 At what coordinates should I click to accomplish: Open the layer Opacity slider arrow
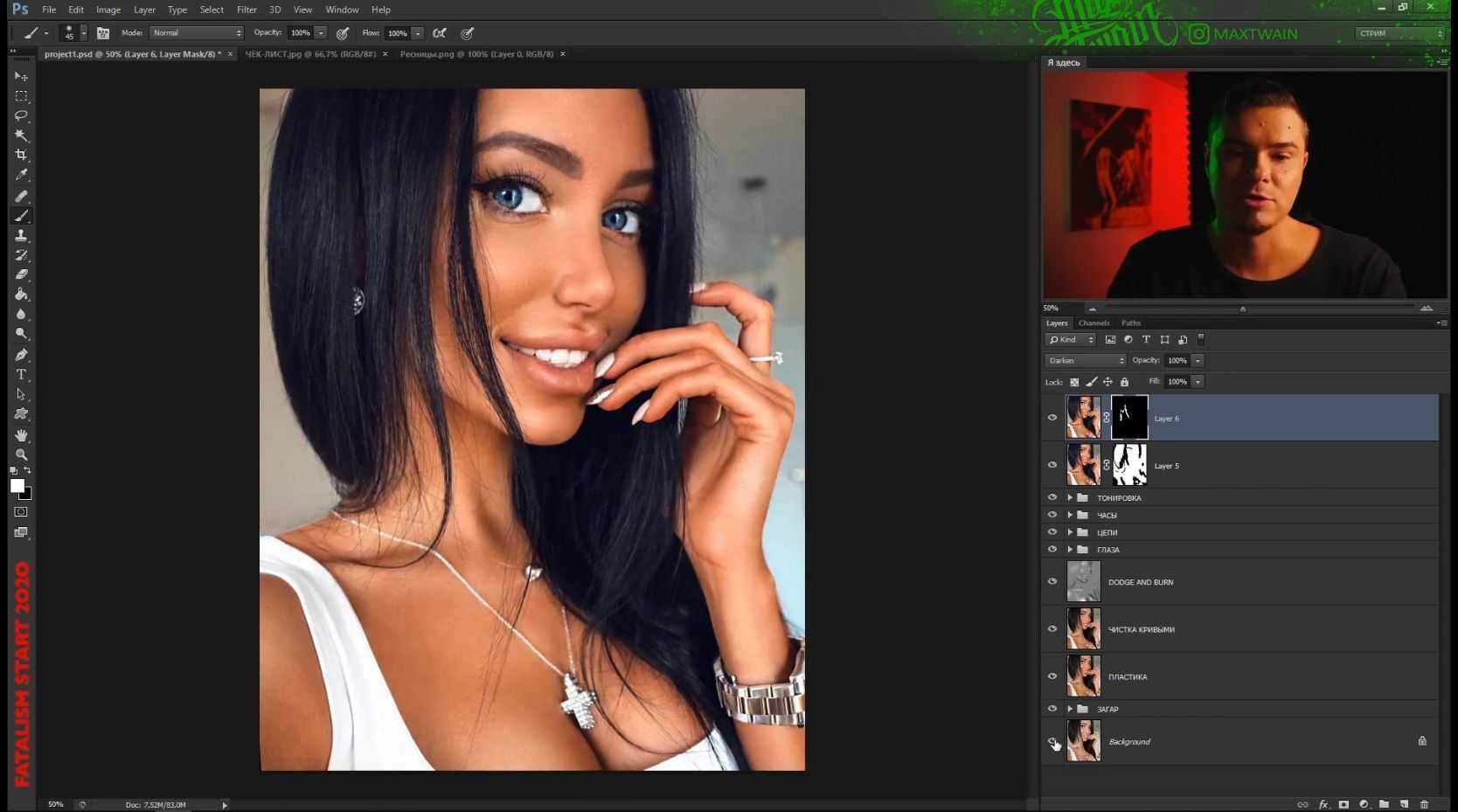pyautogui.click(x=1198, y=361)
